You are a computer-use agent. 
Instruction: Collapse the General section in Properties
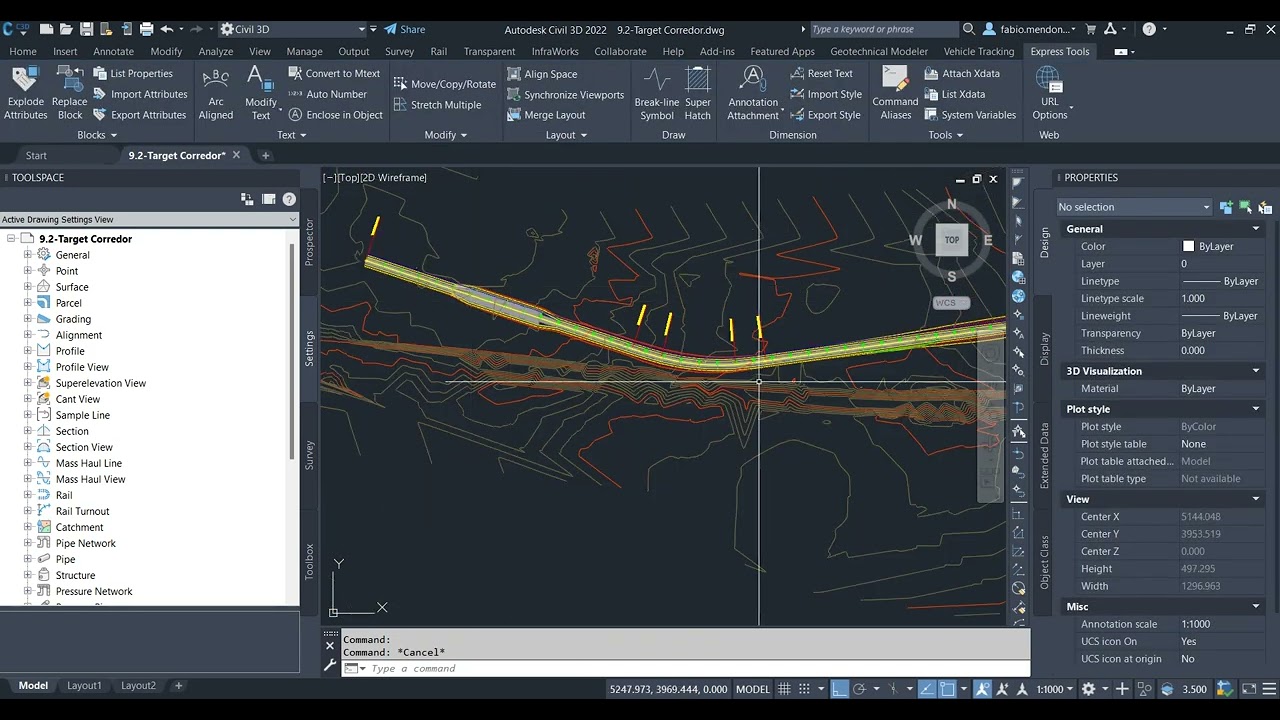(1256, 229)
